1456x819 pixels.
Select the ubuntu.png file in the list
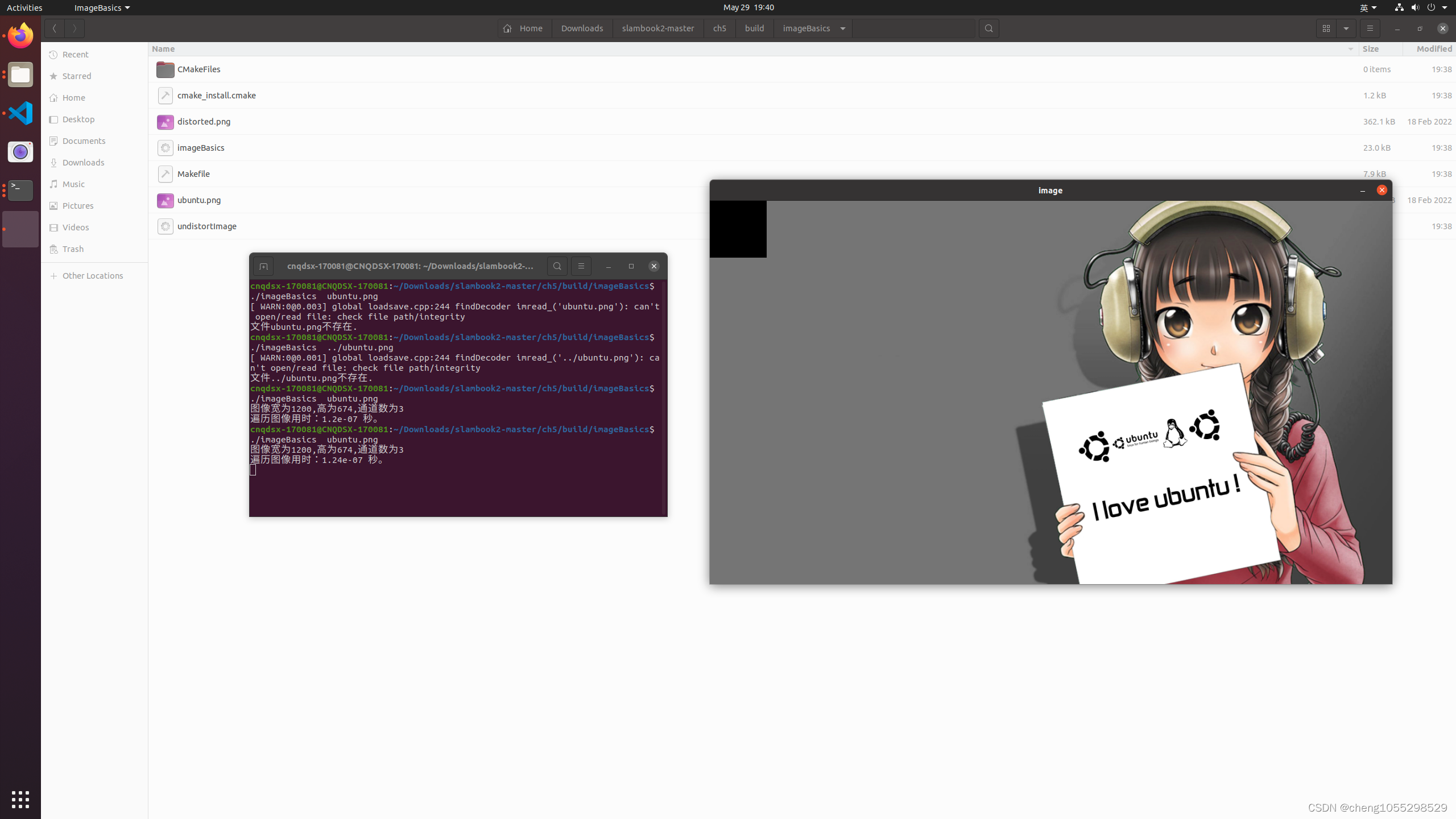coord(198,200)
